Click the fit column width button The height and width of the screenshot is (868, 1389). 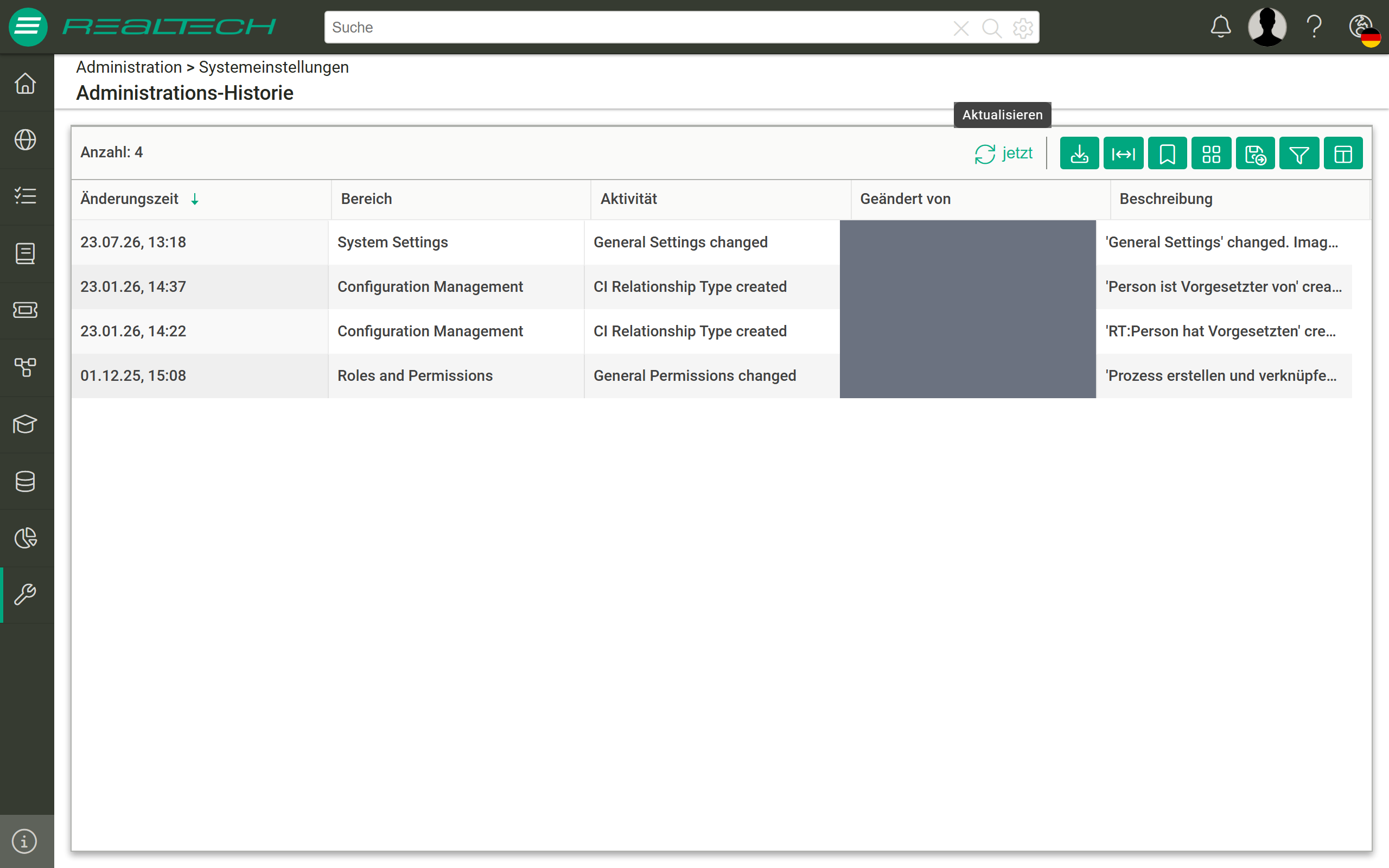click(x=1123, y=154)
